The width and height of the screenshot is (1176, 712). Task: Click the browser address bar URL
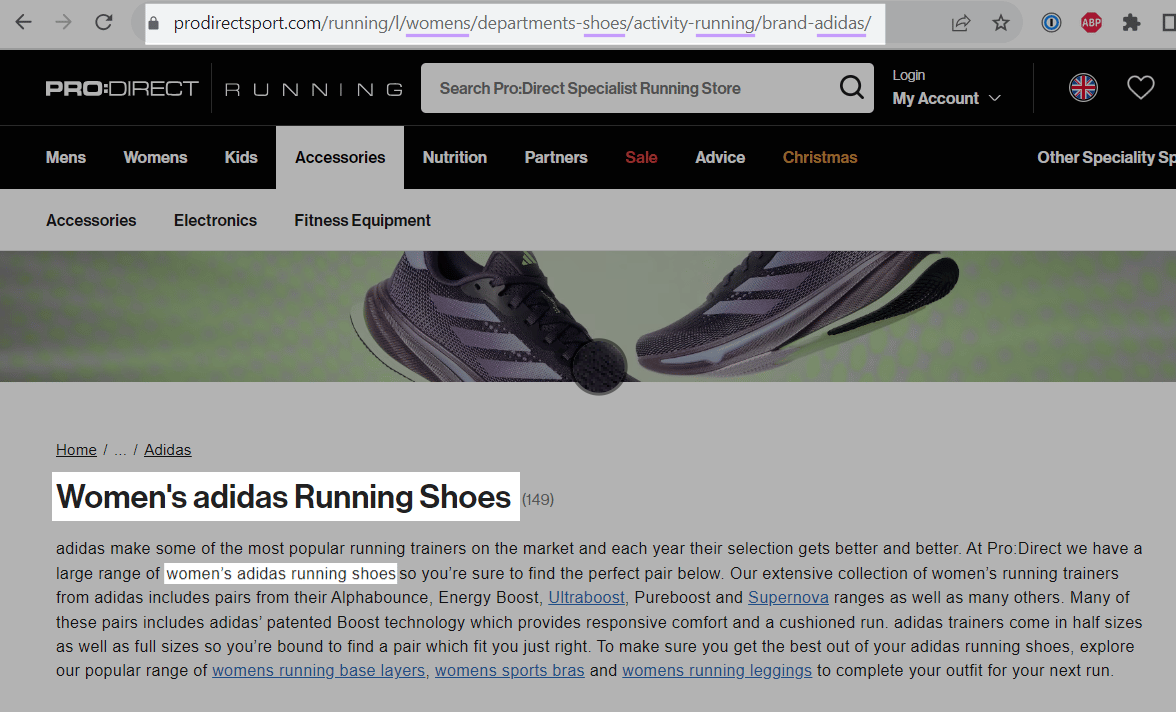522,23
